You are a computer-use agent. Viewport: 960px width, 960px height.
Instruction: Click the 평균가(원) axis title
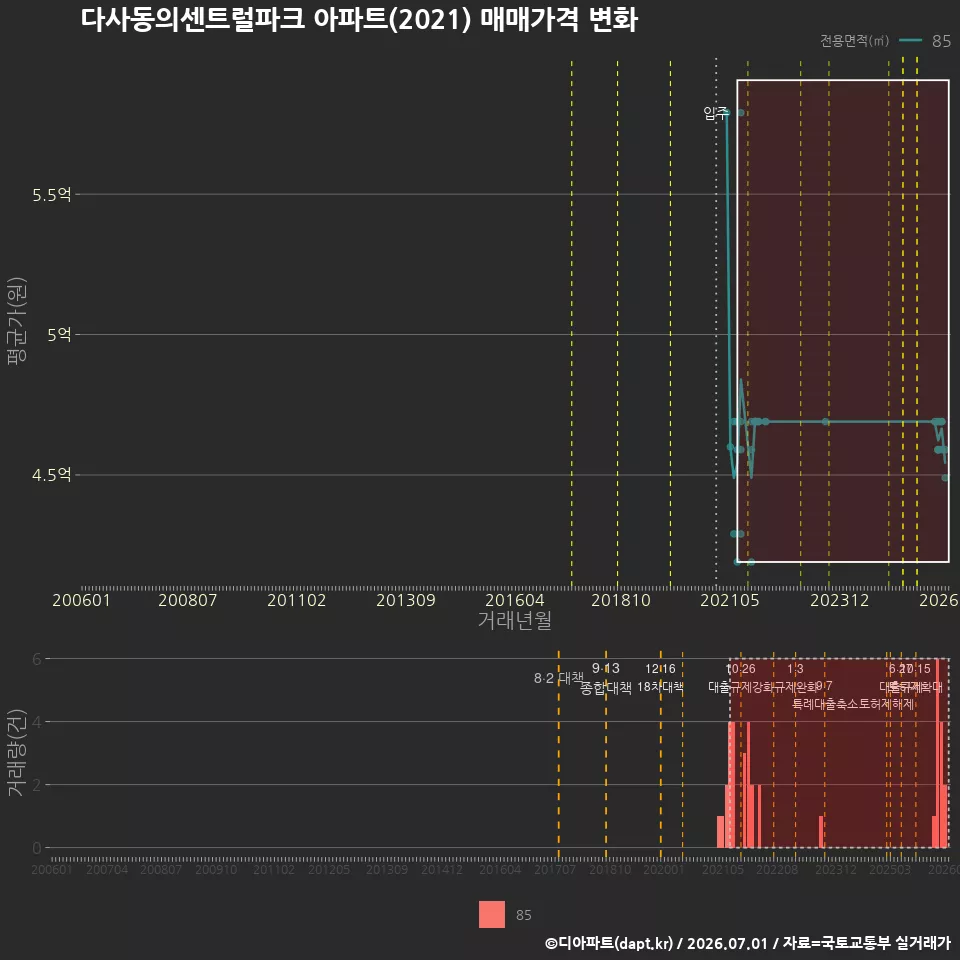click(x=17, y=321)
